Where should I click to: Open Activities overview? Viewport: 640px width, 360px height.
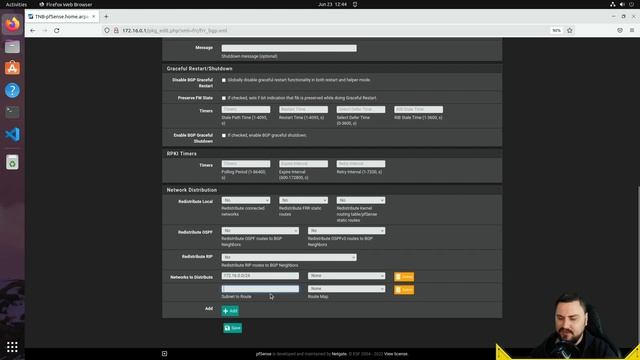coord(16,4)
